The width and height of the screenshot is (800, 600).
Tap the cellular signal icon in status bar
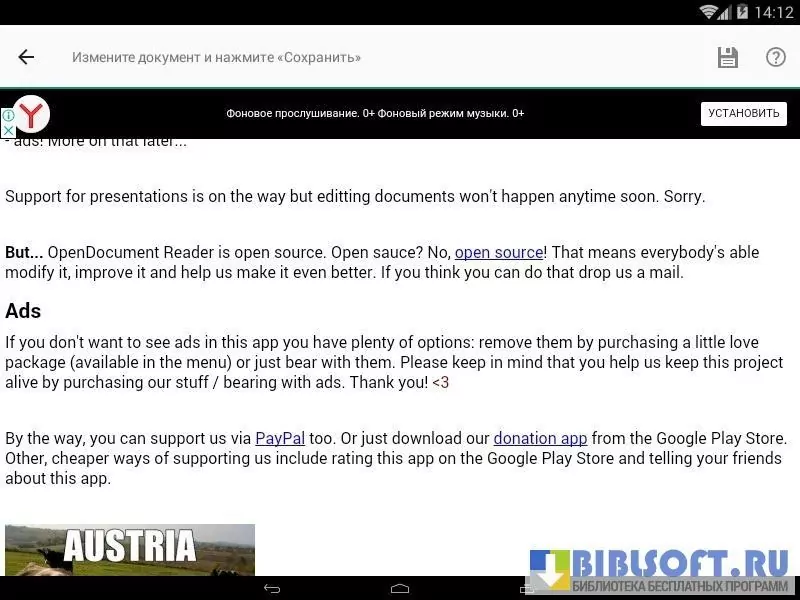726,12
